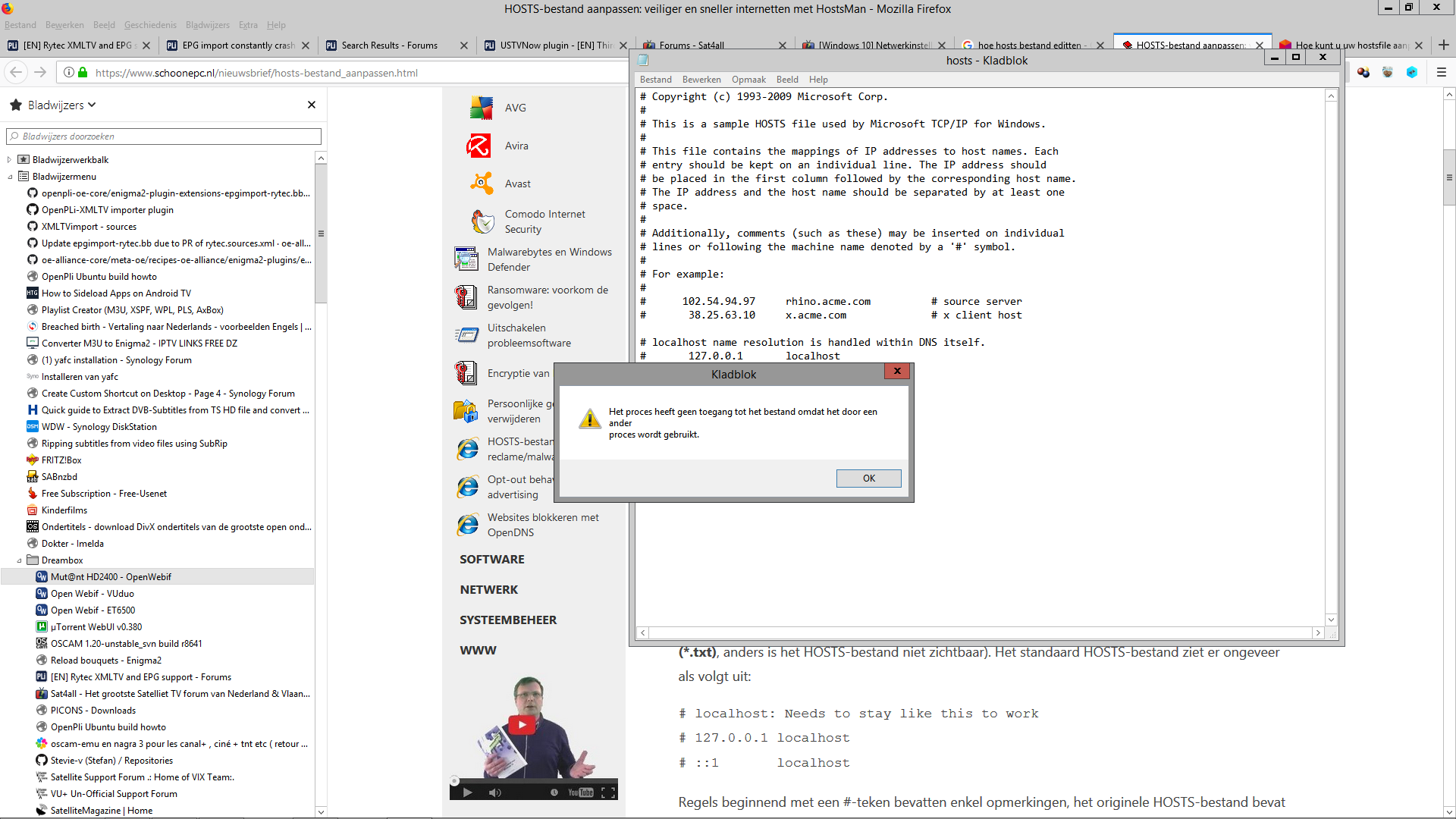Click the AVG antivirus icon
Viewport: 1456px width, 819px height.
point(481,108)
